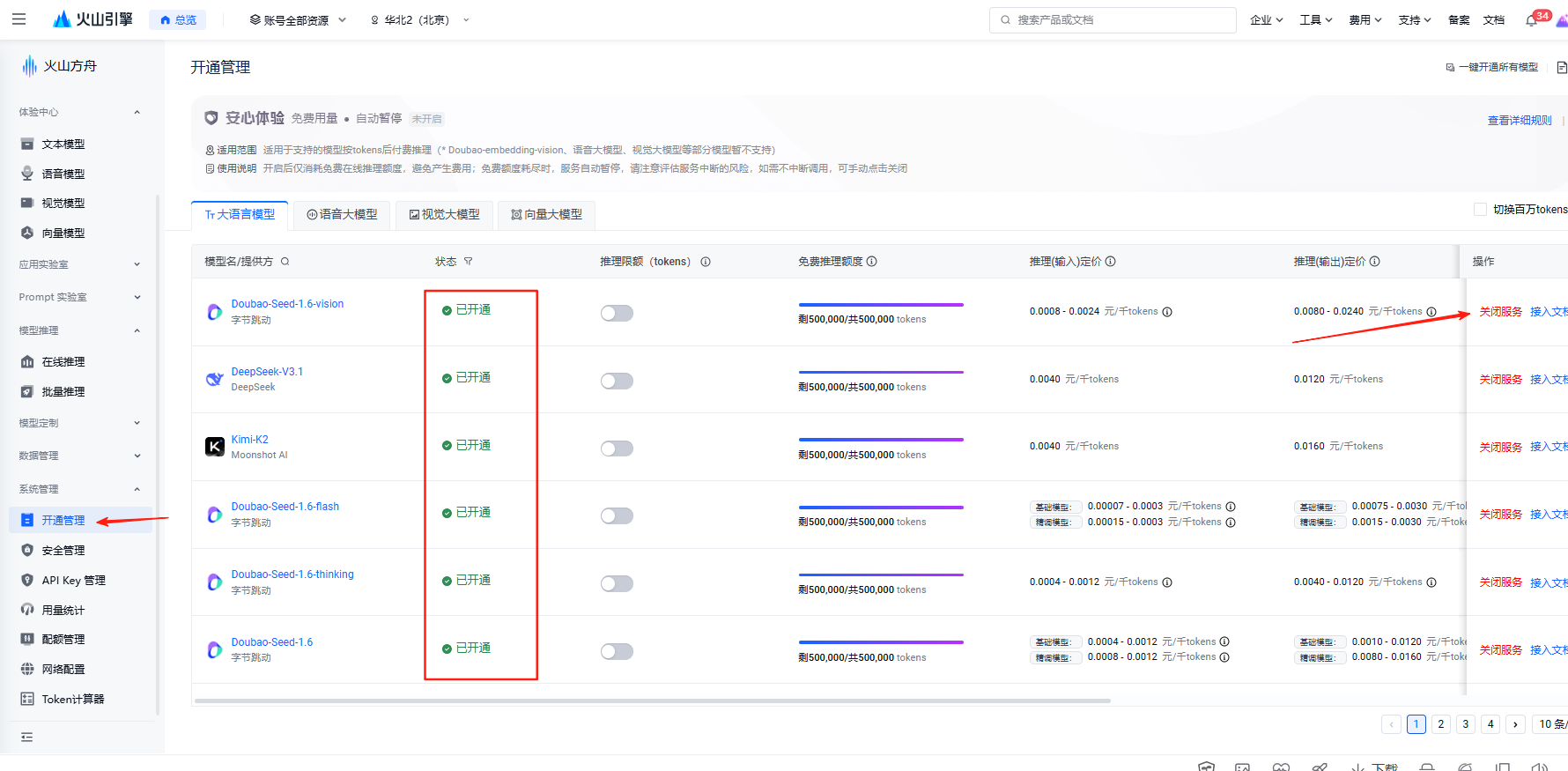Collapse the sidebar with bottom icon
1568x771 pixels.
pos(26,737)
